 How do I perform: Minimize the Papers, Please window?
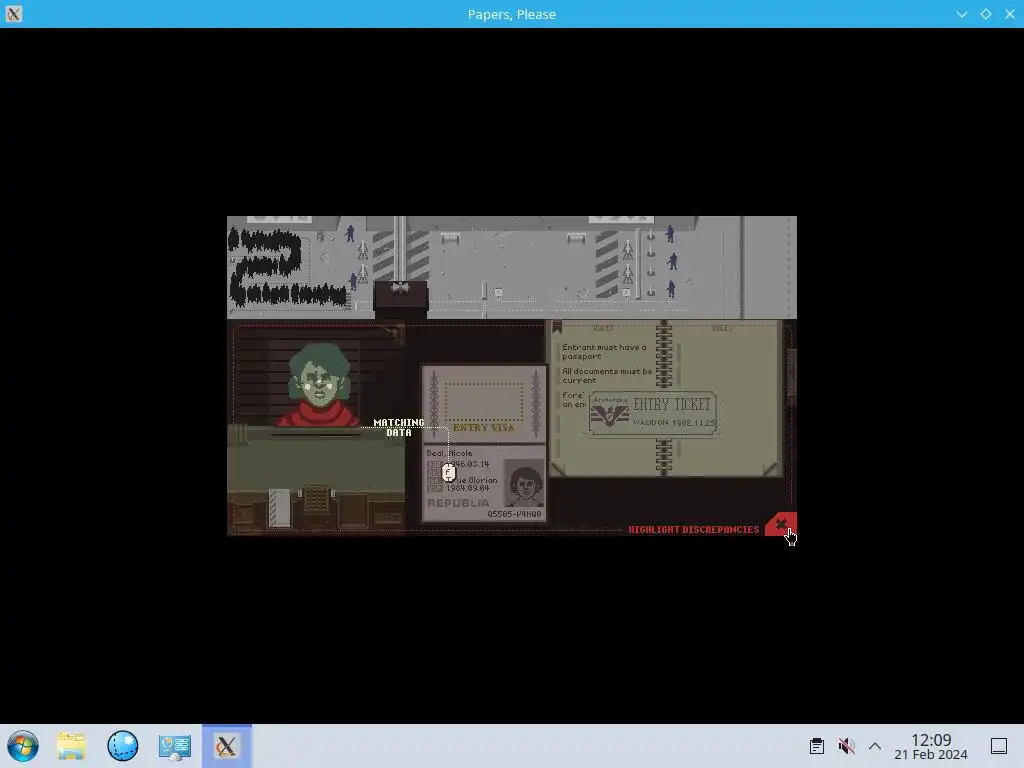(961, 14)
